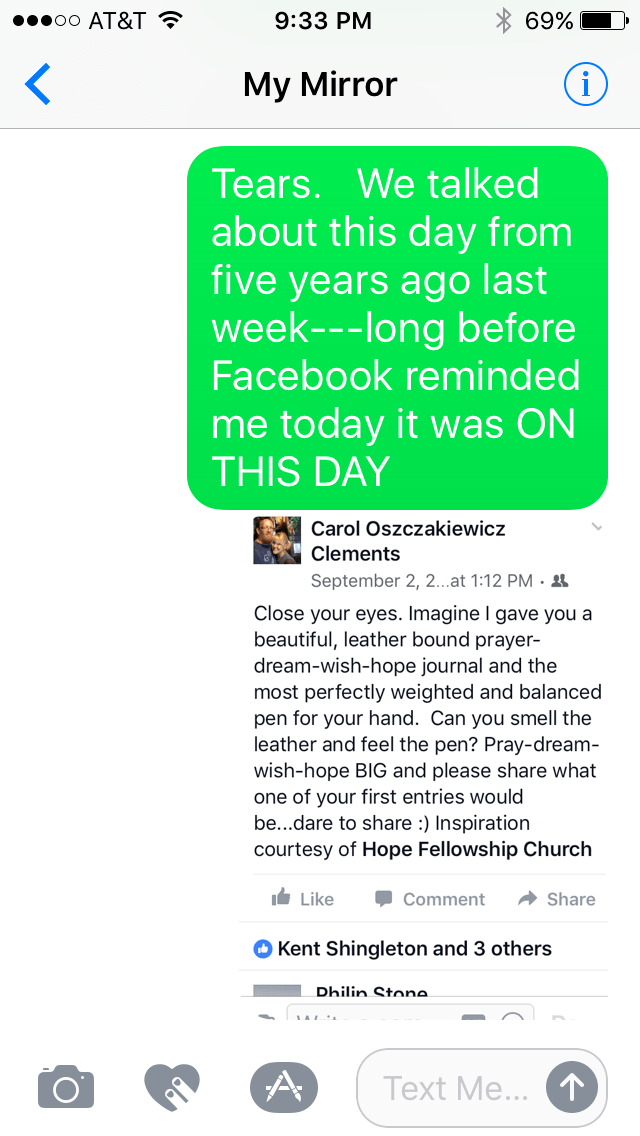Send message with the up arrow button
Screen dimensions: 640x1136
pyautogui.click(x=571, y=1087)
